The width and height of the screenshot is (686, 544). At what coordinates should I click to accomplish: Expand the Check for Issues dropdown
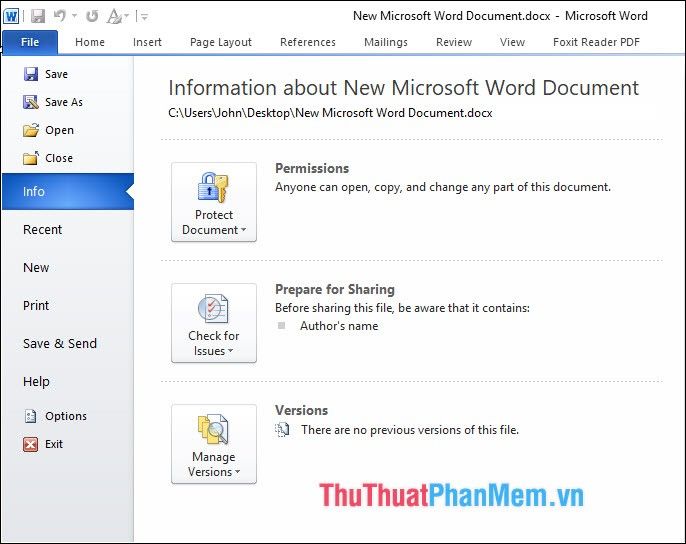click(x=214, y=323)
